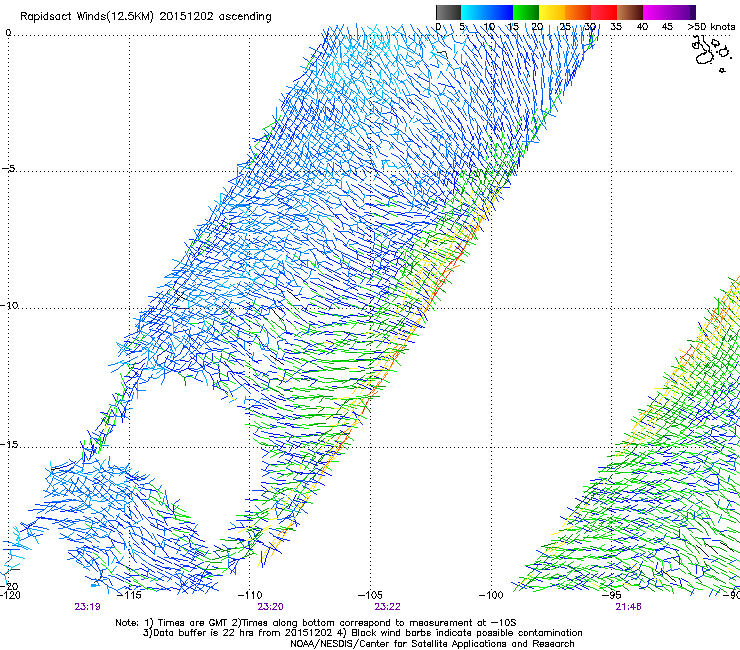Click the purple '23:20' pass time label
740x650 pixels.
coord(270,607)
